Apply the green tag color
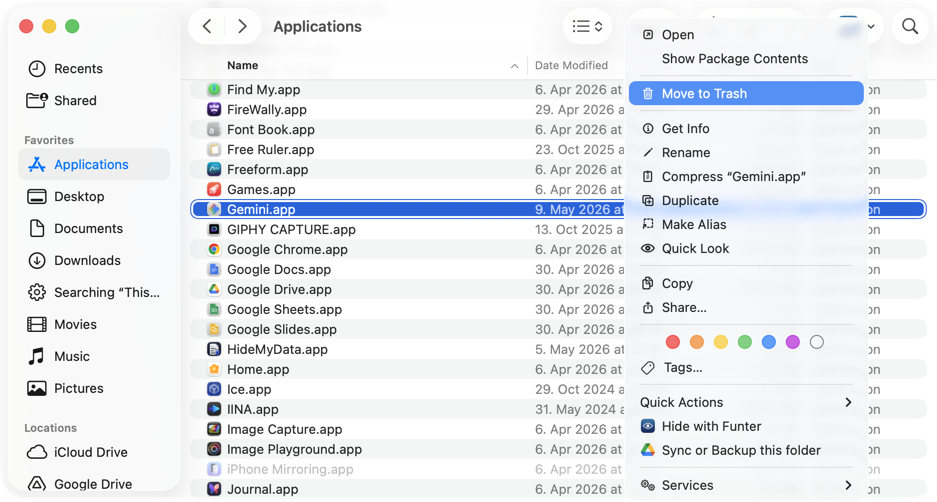Image resolution: width=937 pixels, height=502 pixels. point(745,342)
